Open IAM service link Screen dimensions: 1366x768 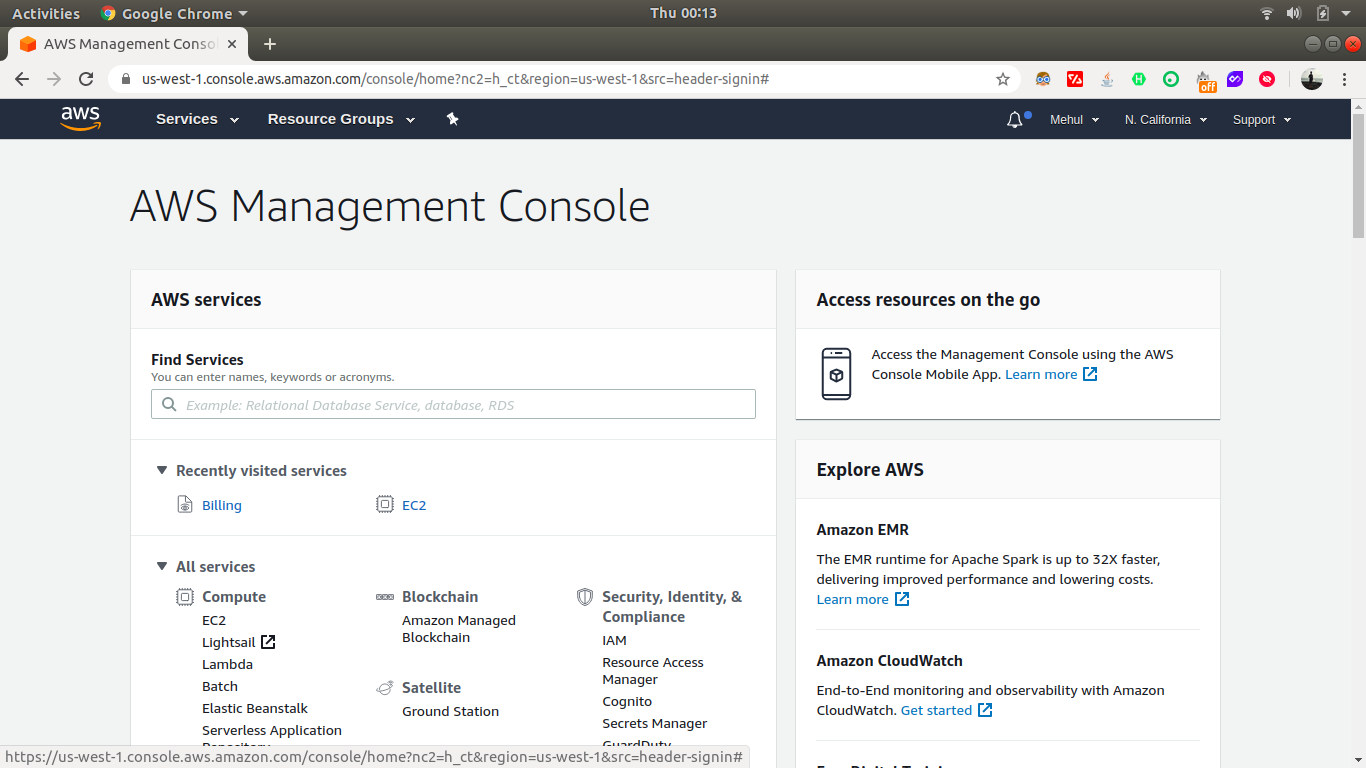point(614,640)
